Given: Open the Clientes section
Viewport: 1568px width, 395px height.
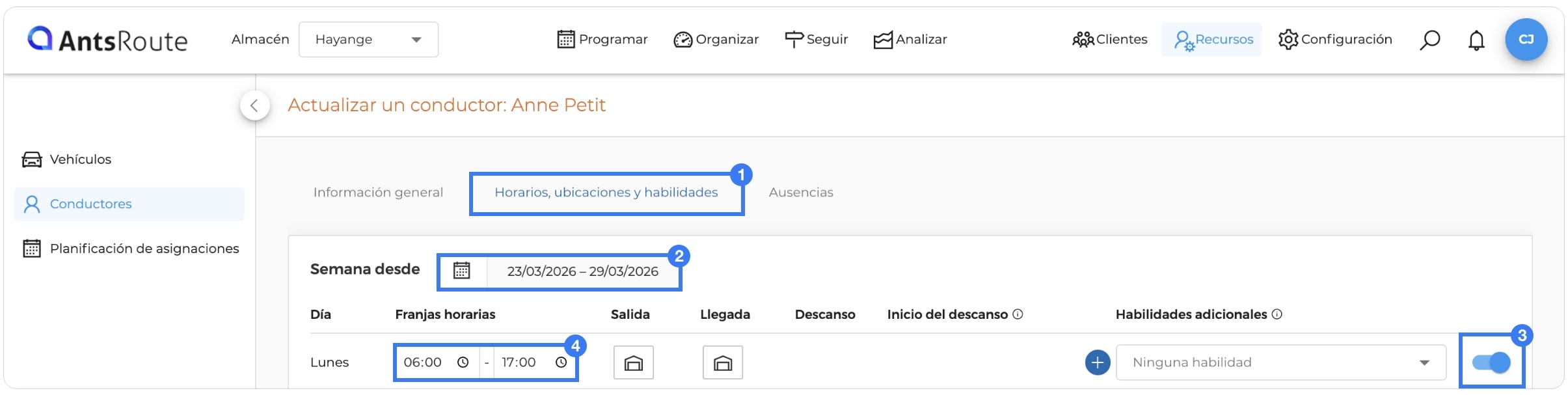Looking at the screenshot, I should (x=1110, y=40).
